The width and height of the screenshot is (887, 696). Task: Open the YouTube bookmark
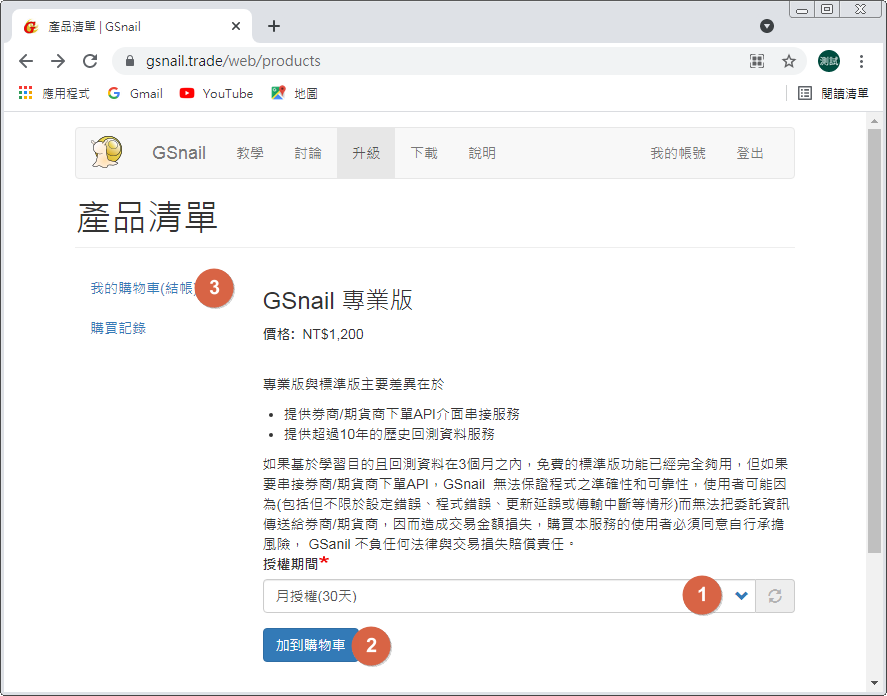click(216, 93)
